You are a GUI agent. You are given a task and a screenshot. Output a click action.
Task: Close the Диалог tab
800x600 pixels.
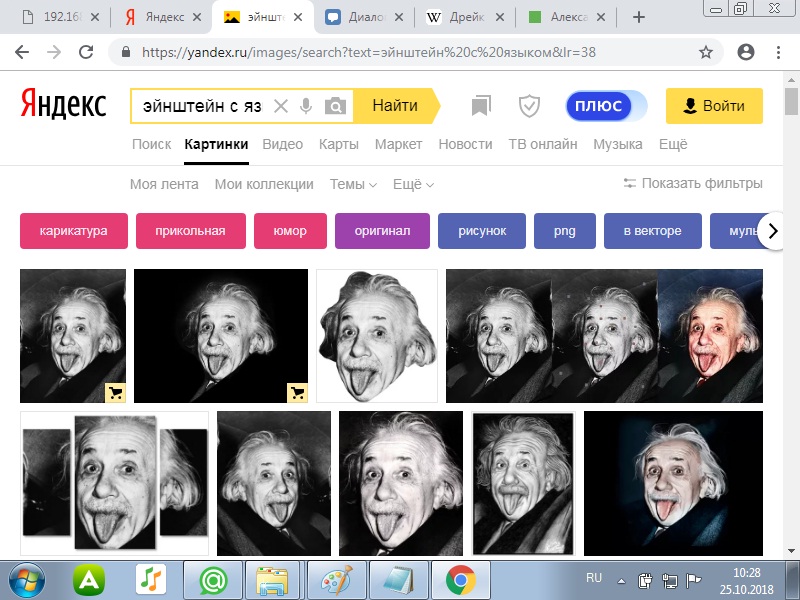(x=399, y=17)
